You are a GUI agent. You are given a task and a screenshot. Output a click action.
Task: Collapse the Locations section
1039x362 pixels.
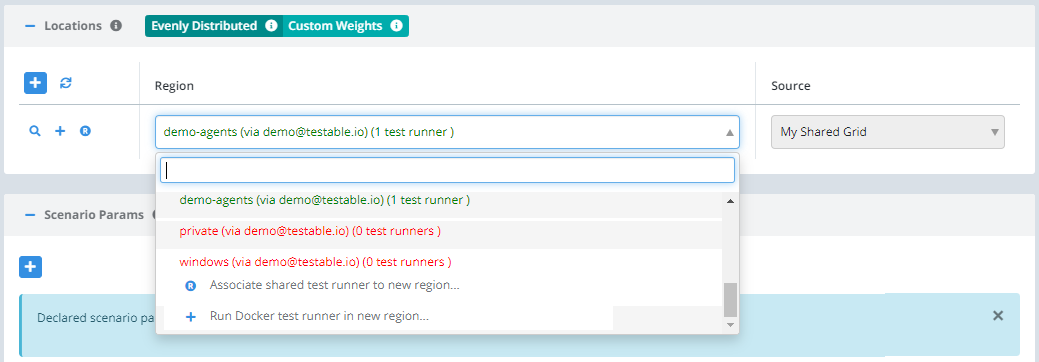point(29,26)
